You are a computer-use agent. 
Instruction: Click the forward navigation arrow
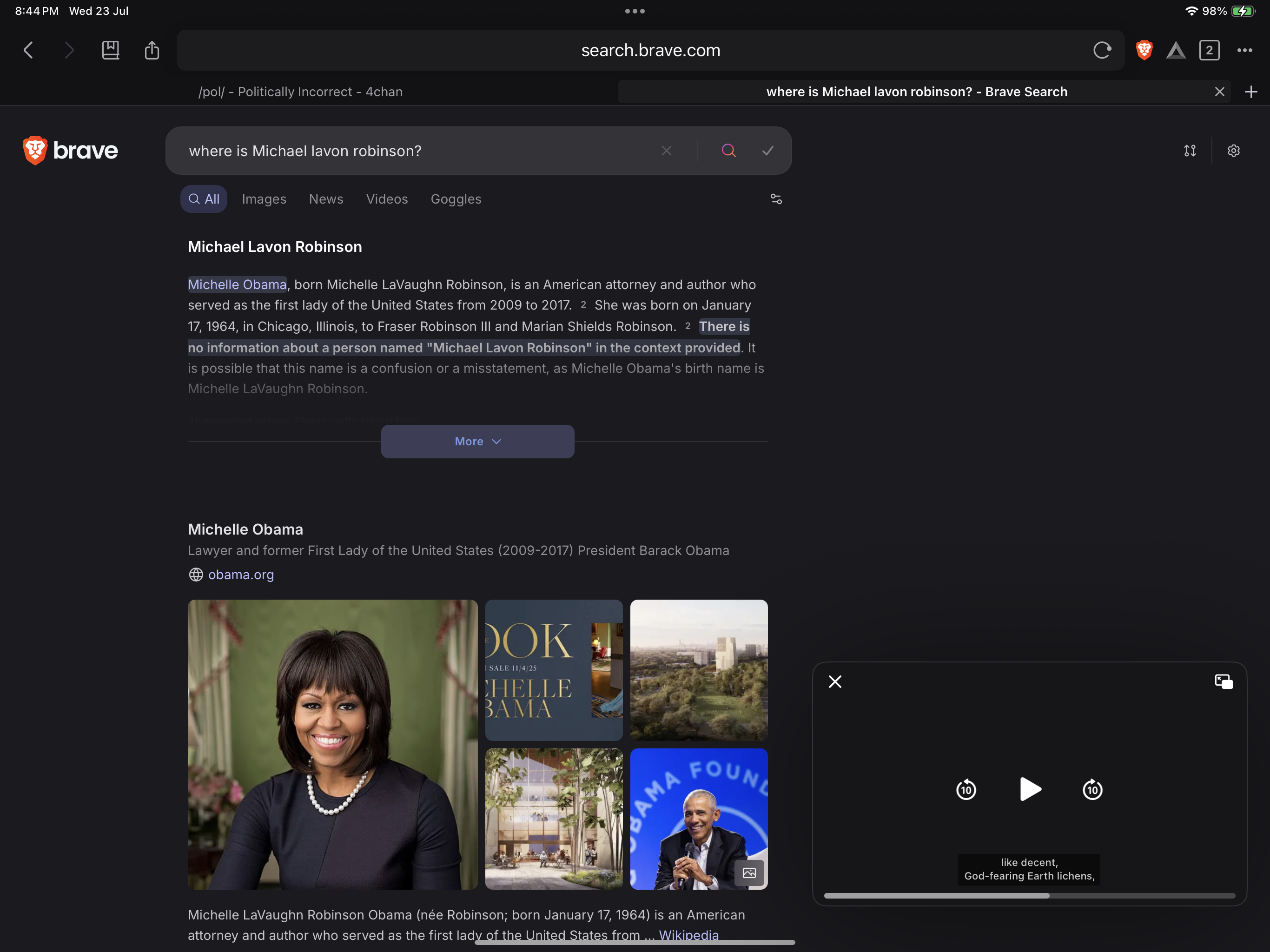69,51
